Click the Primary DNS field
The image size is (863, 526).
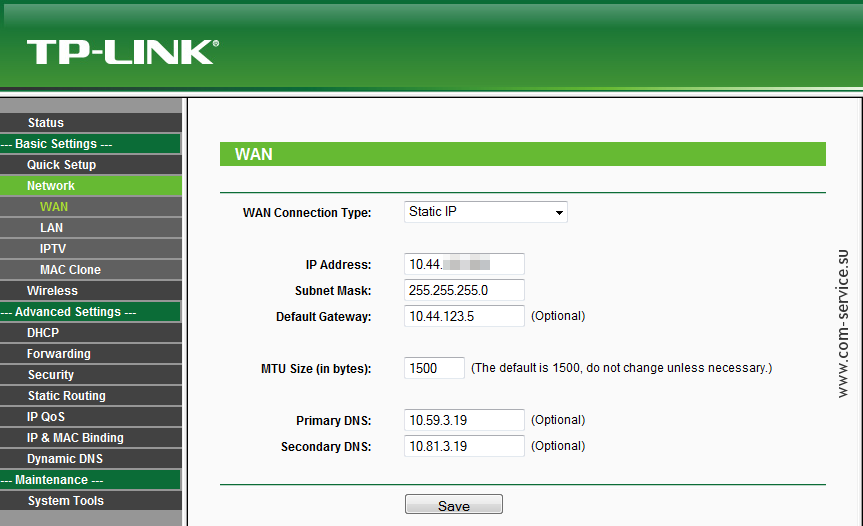(464, 420)
